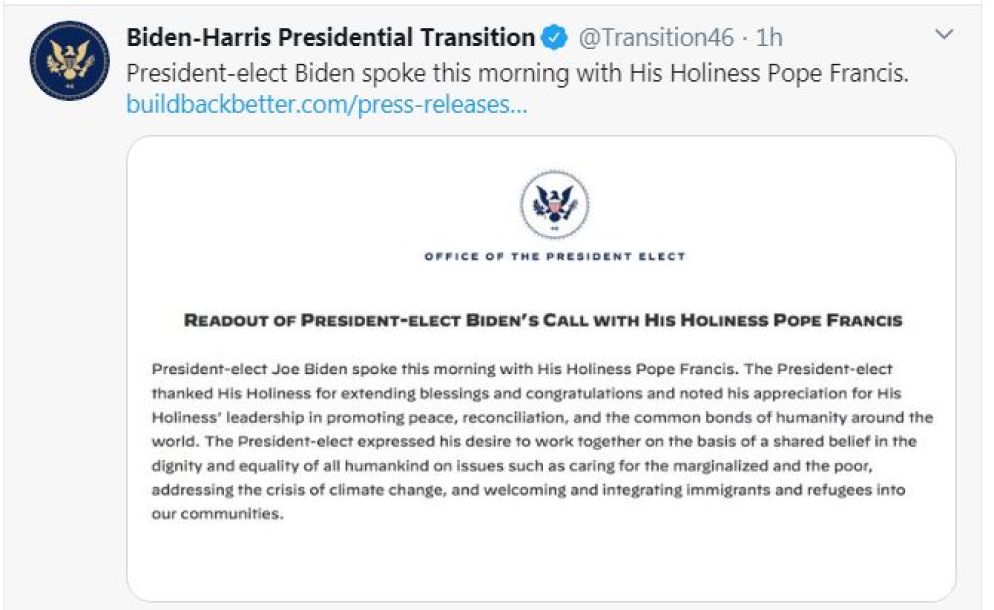Screen dimensions: 994x610
Task: Open the tweet options chevron menu
Action: pyautogui.click(x=943, y=36)
